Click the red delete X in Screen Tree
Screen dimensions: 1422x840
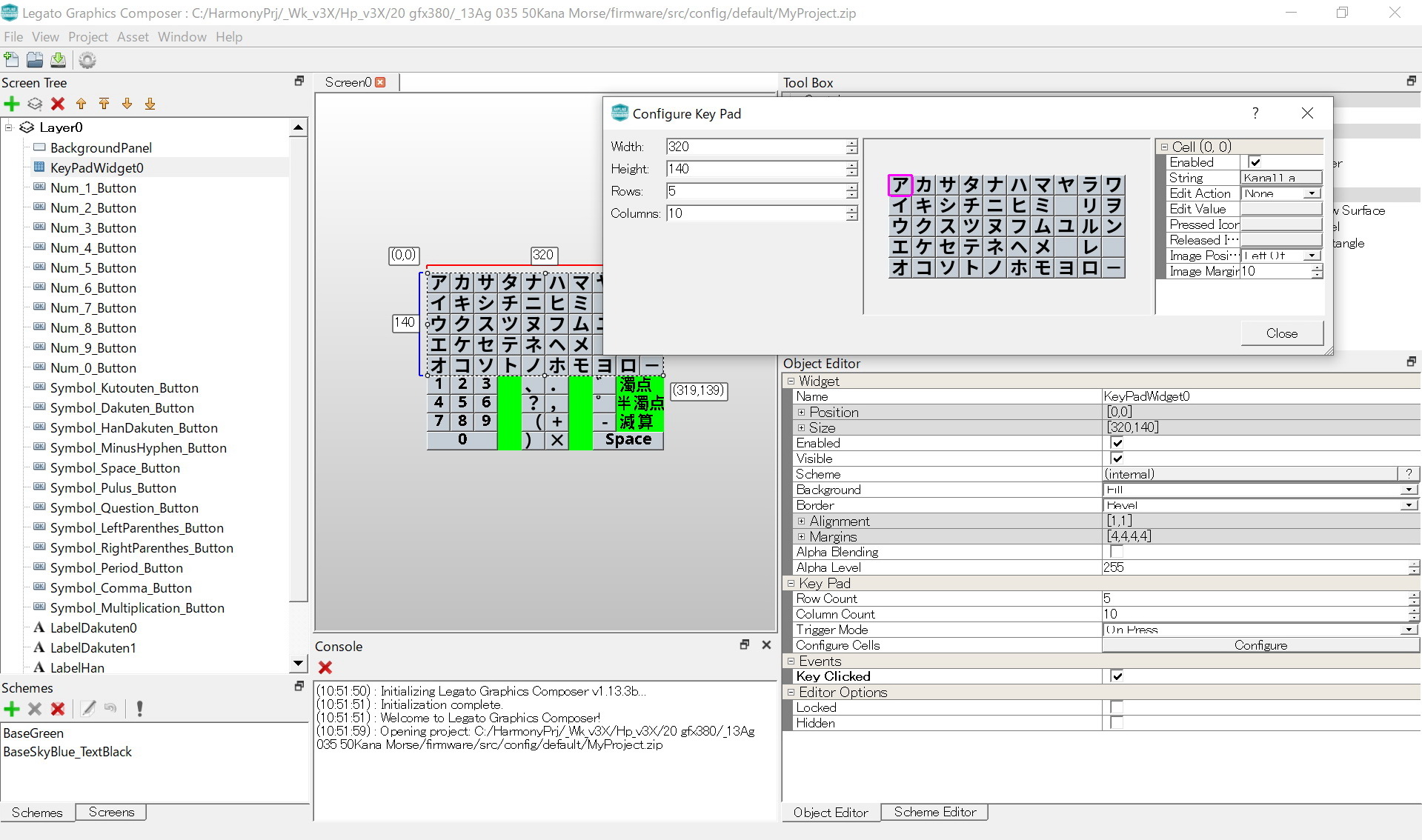(x=58, y=104)
